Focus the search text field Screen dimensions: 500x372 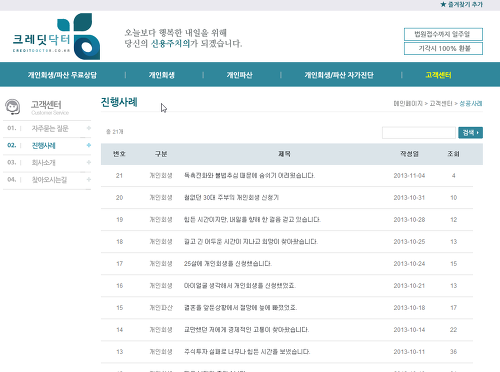click(x=419, y=133)
